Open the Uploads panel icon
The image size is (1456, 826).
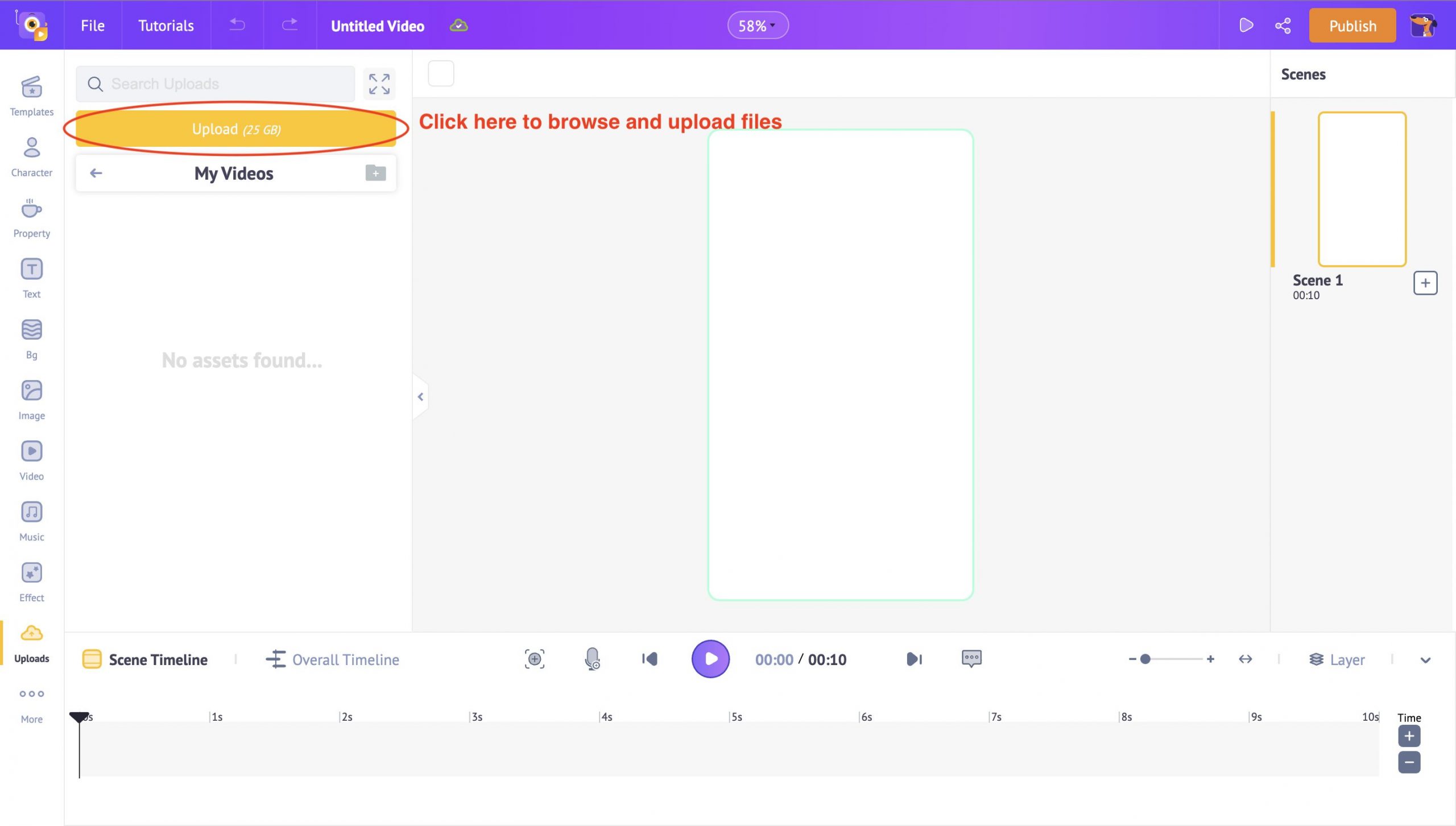31,640
